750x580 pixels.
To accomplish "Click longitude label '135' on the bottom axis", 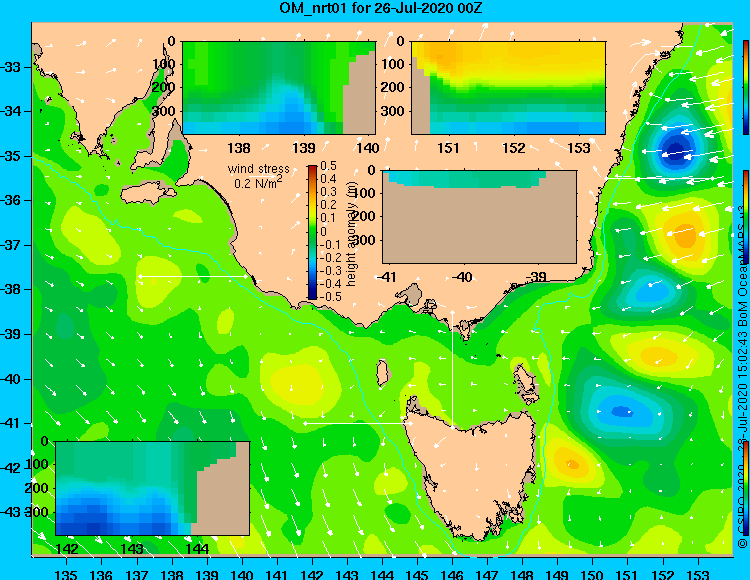I will click(x=66, y=574).
